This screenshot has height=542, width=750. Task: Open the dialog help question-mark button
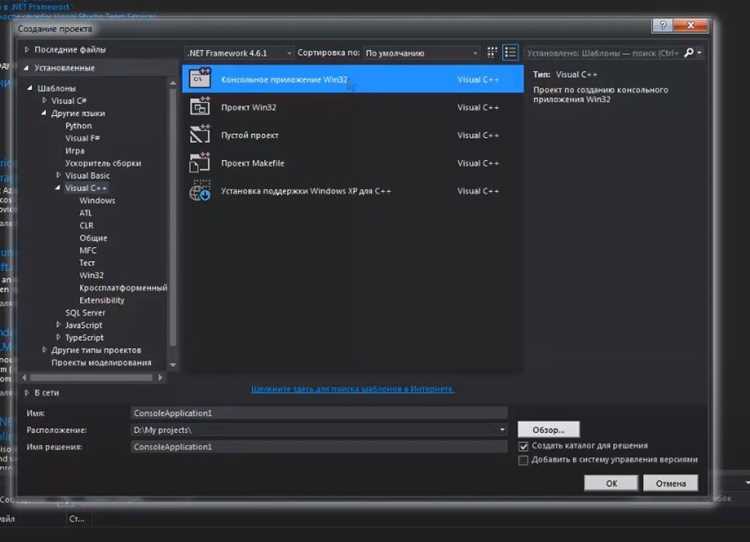[x=662, y=25]
